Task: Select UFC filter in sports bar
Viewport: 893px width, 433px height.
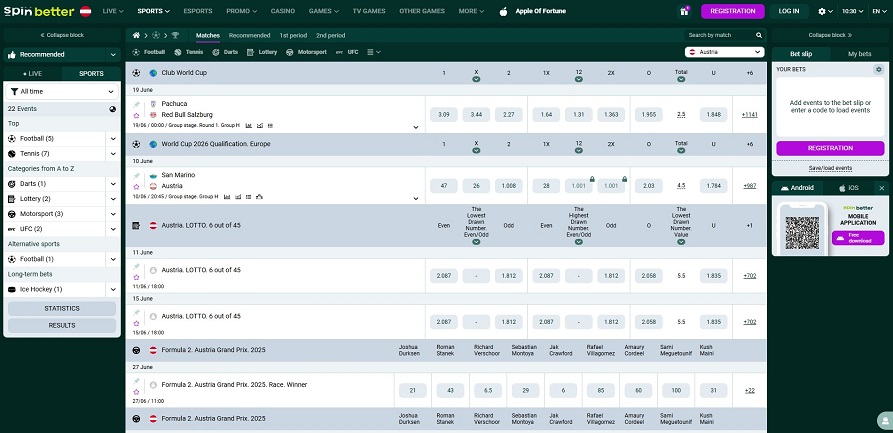Action: pyautogui.click(x=347, y=52)
